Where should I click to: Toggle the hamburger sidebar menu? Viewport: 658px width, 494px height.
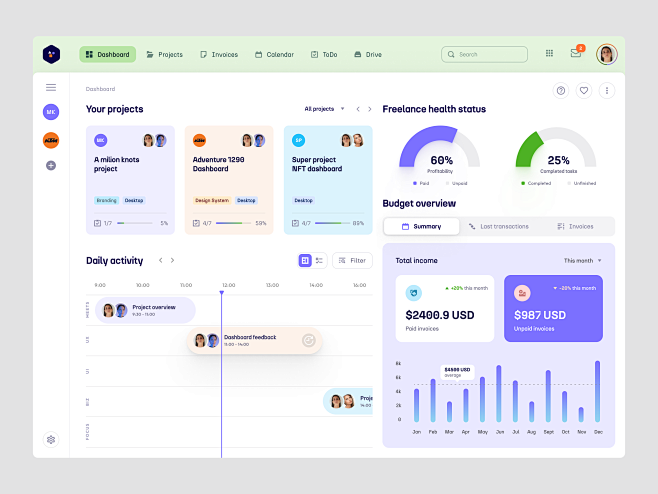tap(51, 87)
